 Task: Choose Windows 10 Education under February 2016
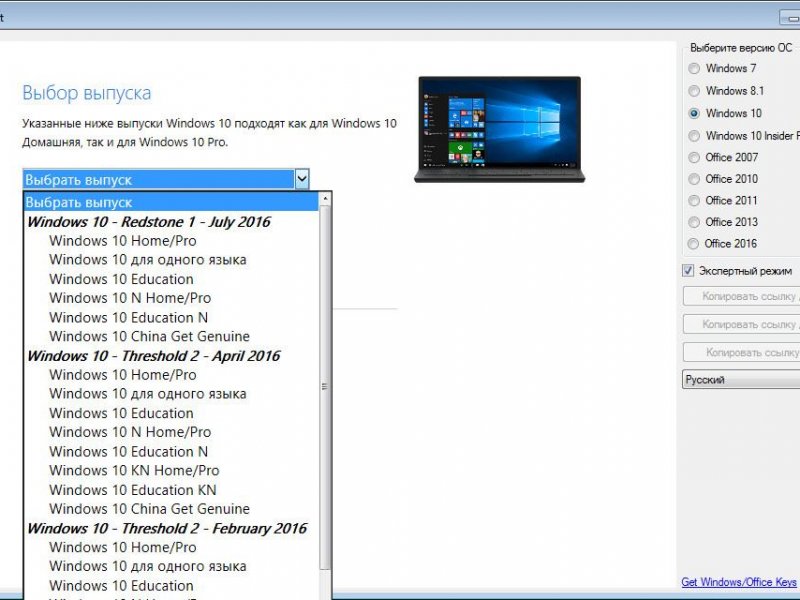pos(171,586)
